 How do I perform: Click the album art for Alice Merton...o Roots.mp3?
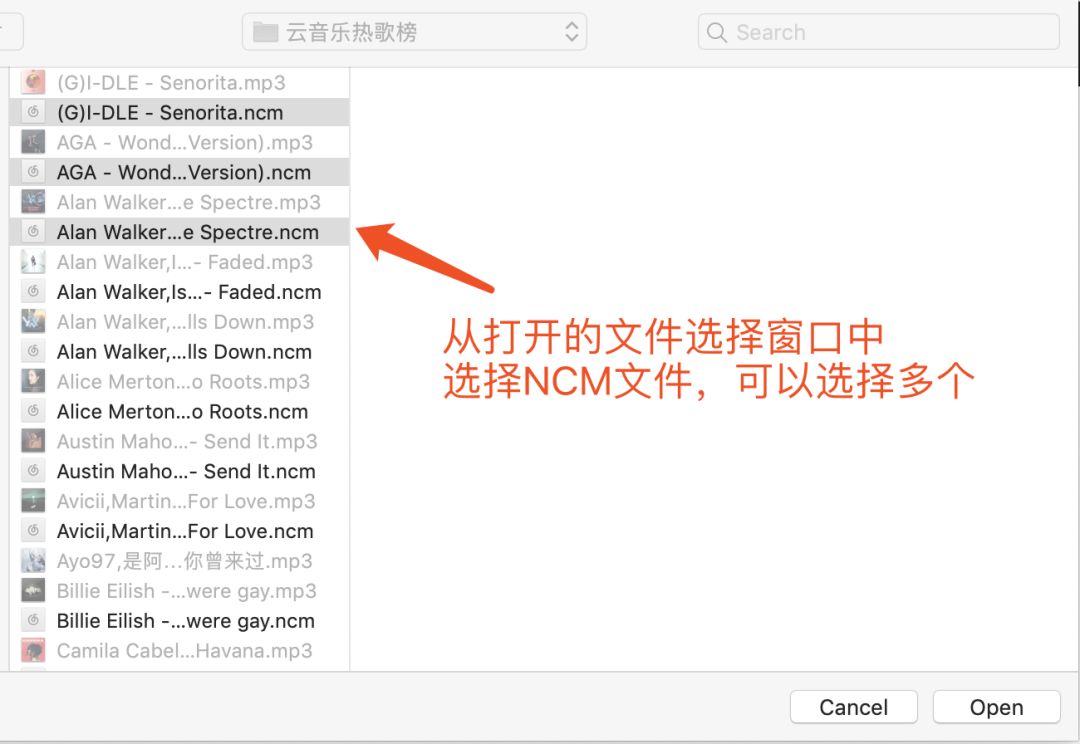pos(32,382)
